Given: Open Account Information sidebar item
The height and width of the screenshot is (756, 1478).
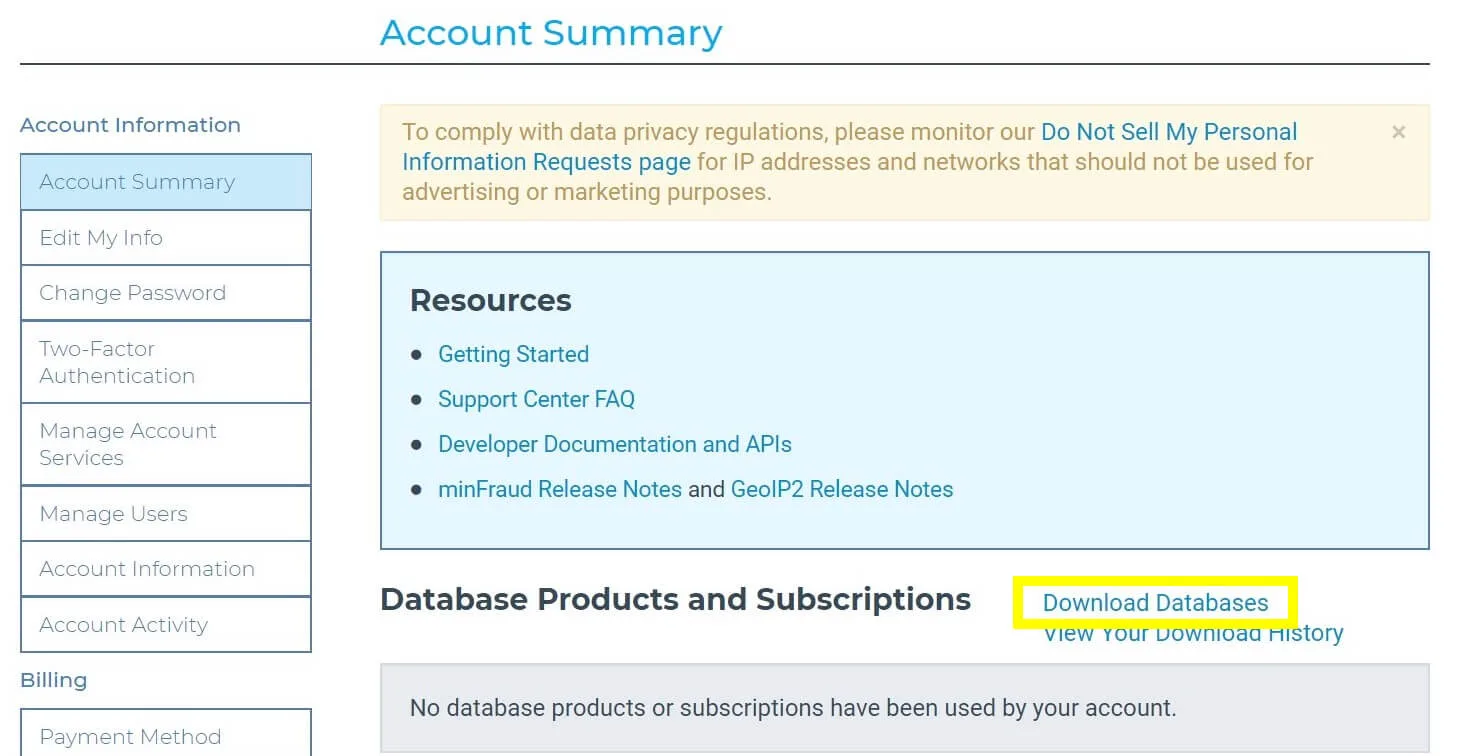Looking at the screenshot, I should pyautogui.click(x=166, y=569).
